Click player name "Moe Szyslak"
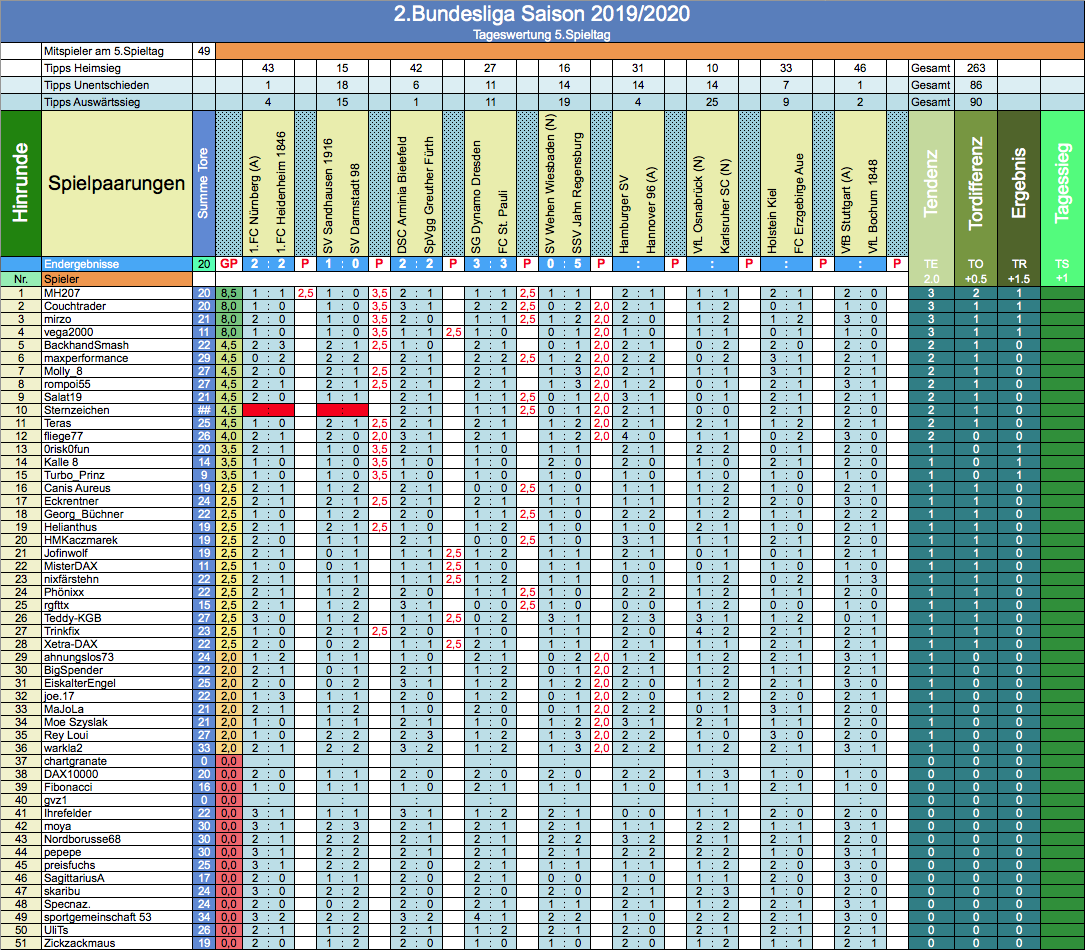1085x950 pixels. click(x=76, y=722)
